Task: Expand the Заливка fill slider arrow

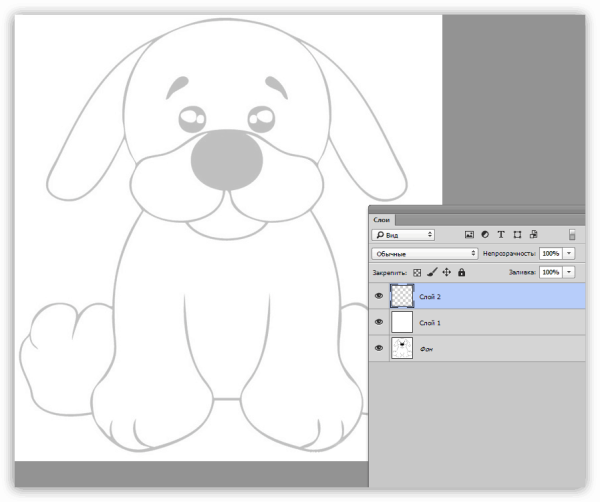Action: pyautogui.click(x=569, y=272)
